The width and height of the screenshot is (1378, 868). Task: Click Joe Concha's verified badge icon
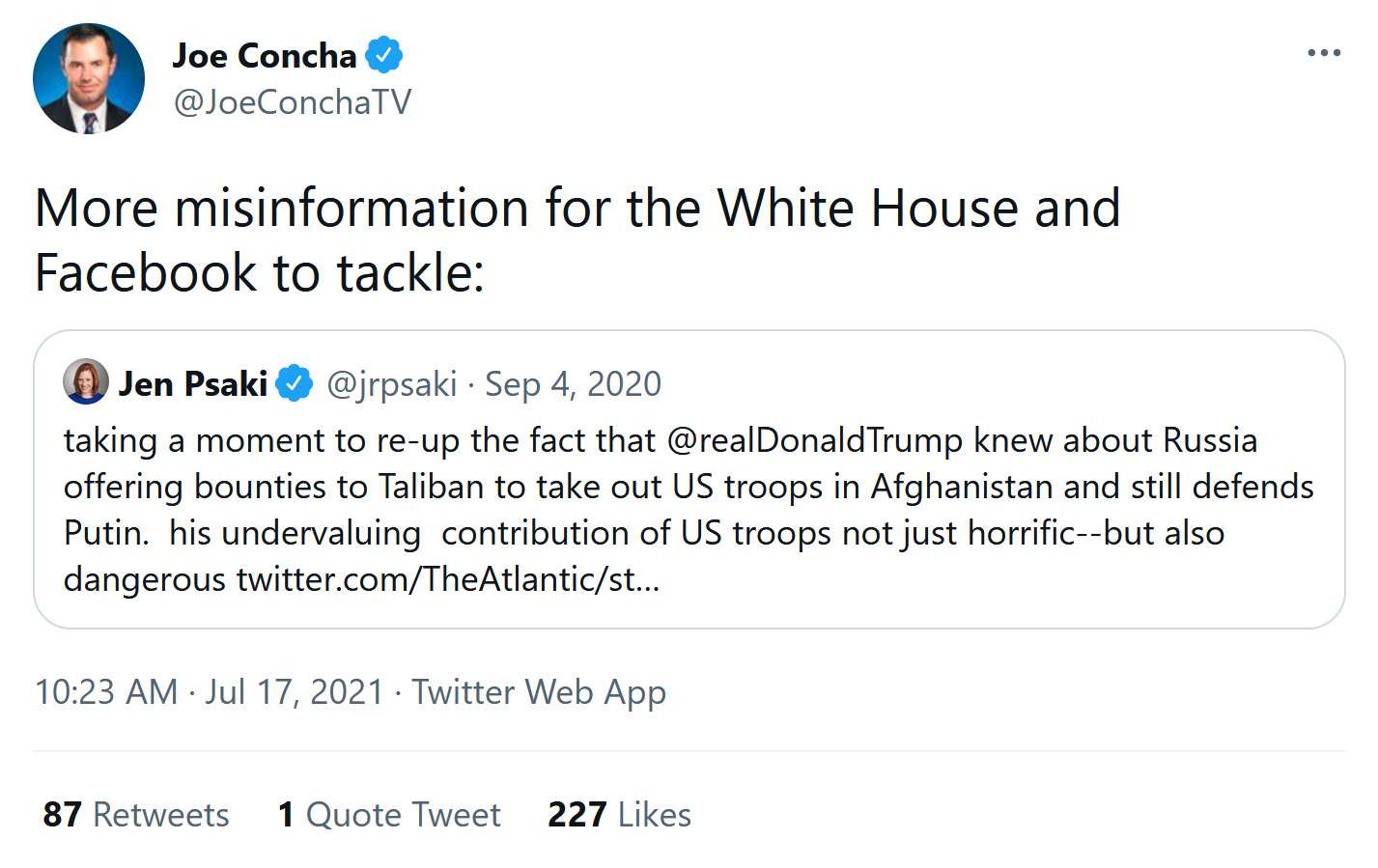pyautogui.click(x=384, y=55)
